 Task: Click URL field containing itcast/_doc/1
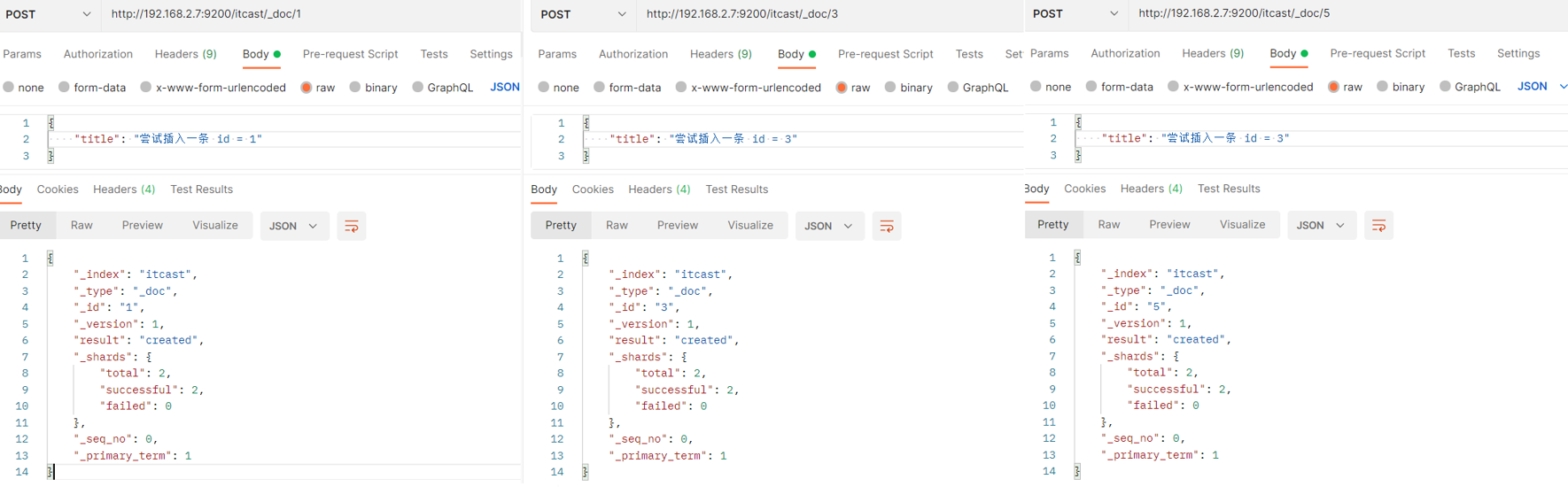[312, 14]
